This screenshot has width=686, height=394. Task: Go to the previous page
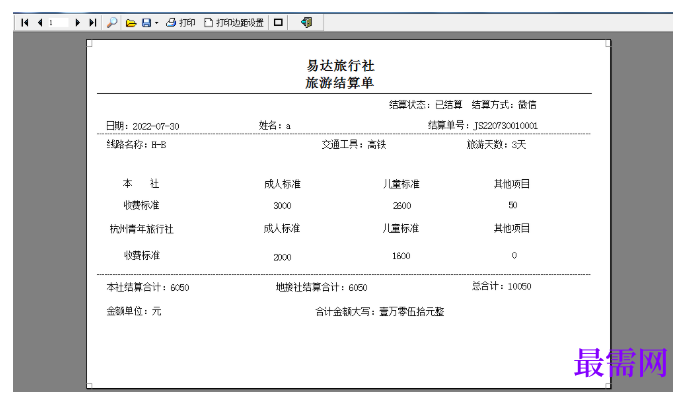(x=40, y=22)
